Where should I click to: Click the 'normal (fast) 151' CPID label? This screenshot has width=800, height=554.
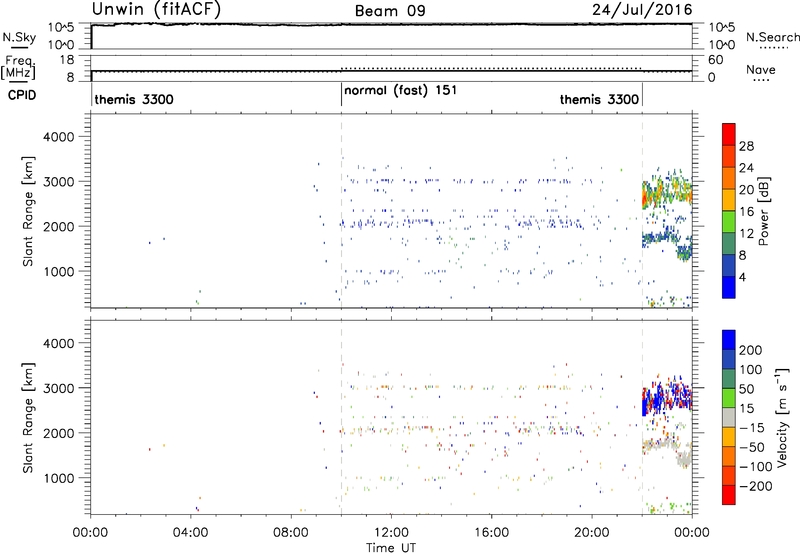tap(401, 91)
